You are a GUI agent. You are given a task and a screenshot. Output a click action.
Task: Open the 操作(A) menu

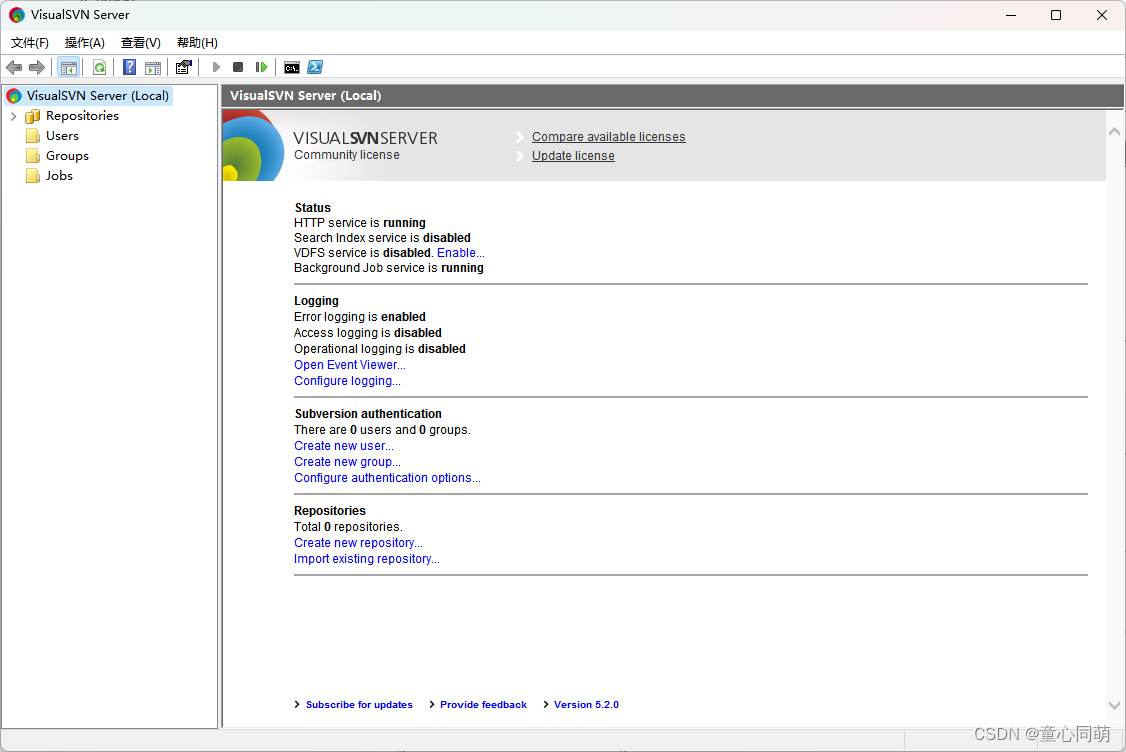tap(85, 42)
